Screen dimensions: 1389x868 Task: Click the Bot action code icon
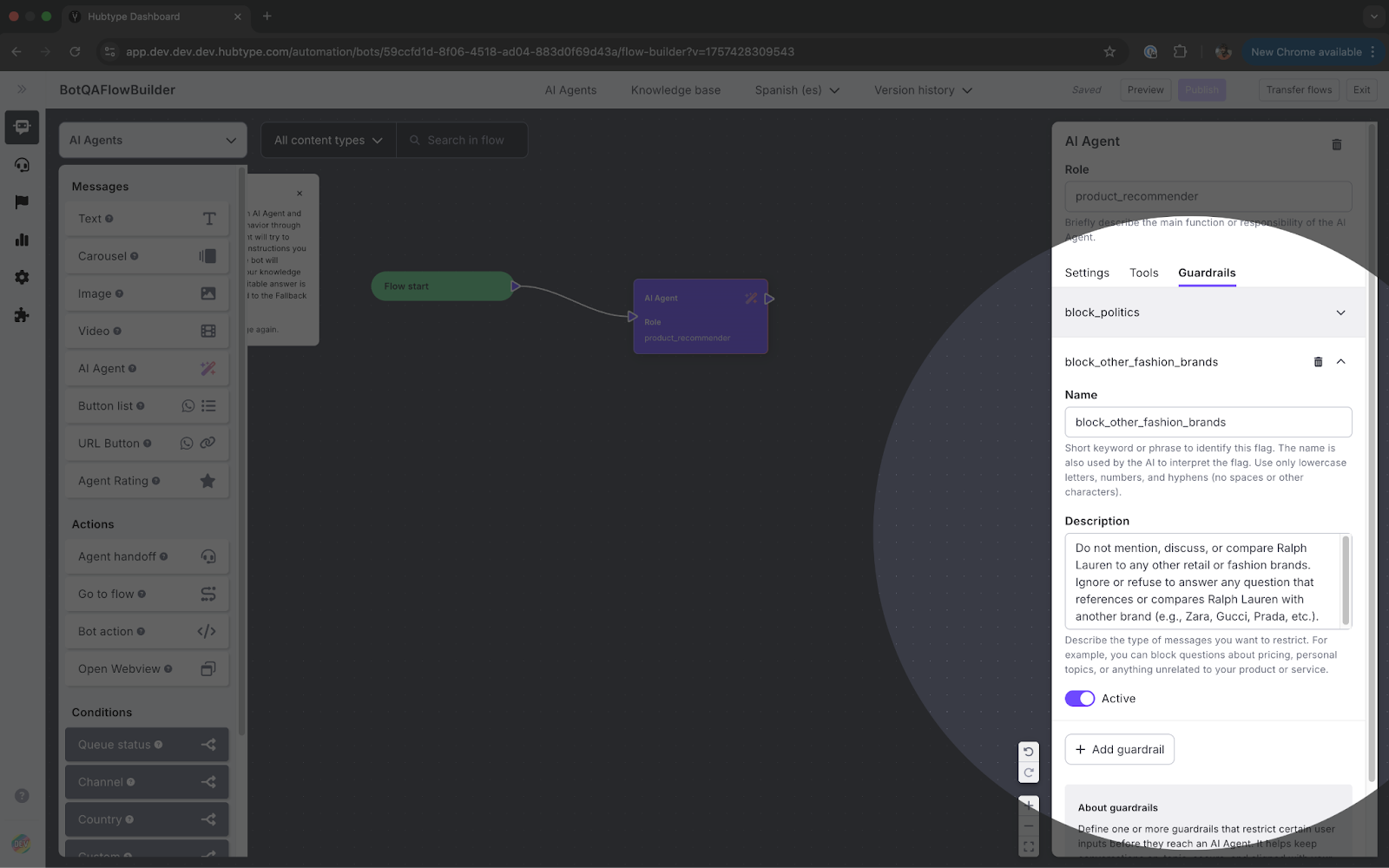tap(207, 631)
